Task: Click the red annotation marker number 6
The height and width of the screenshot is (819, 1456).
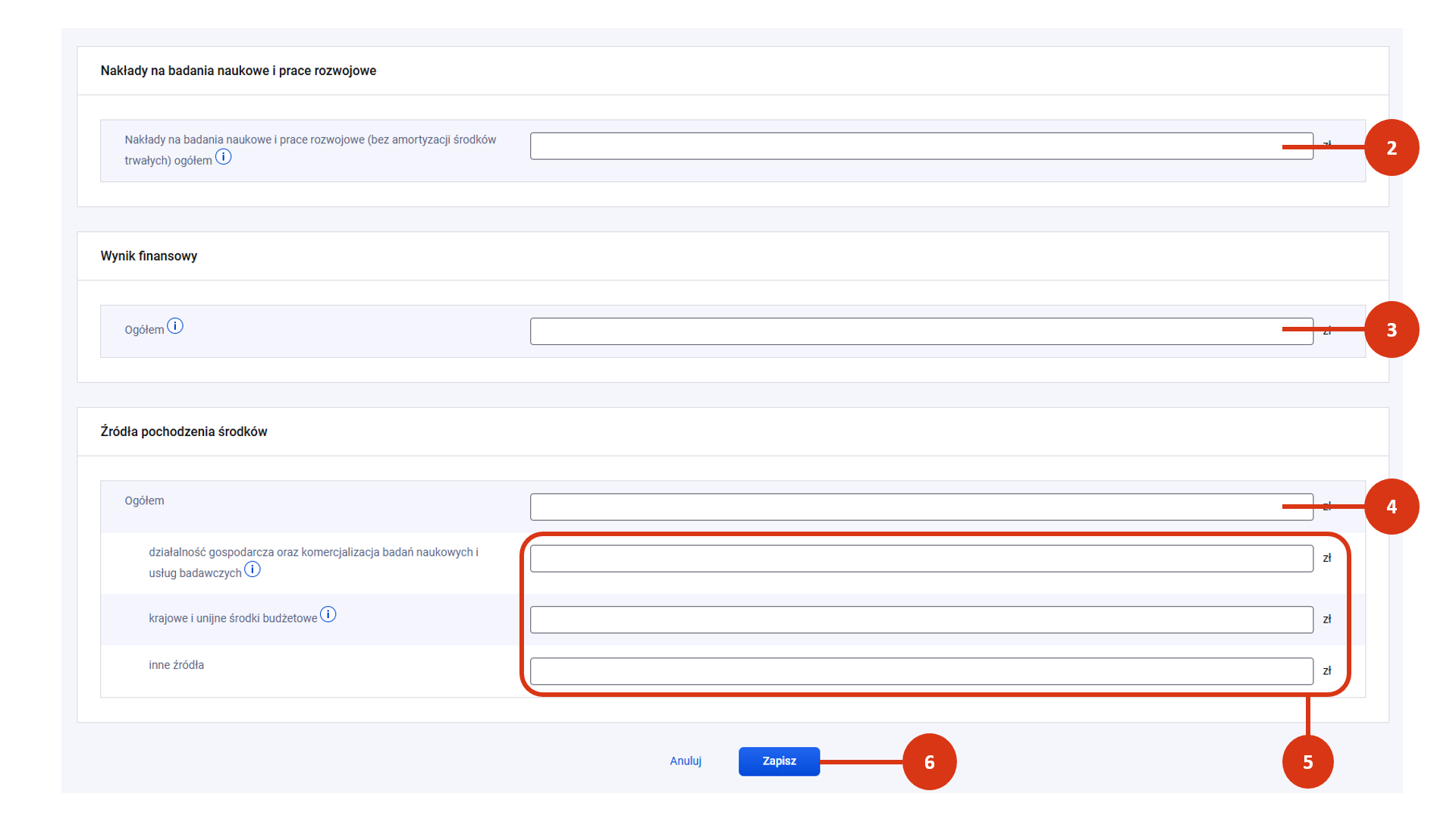Action: tap(929, 761)
